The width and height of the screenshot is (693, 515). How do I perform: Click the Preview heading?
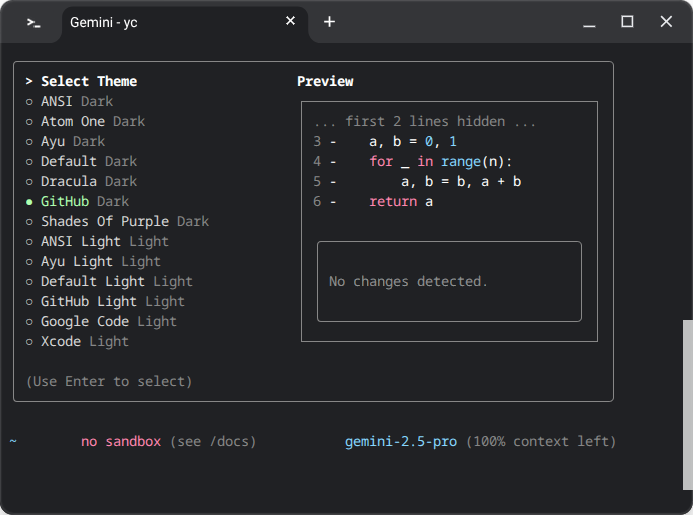(x=325, y=81)
